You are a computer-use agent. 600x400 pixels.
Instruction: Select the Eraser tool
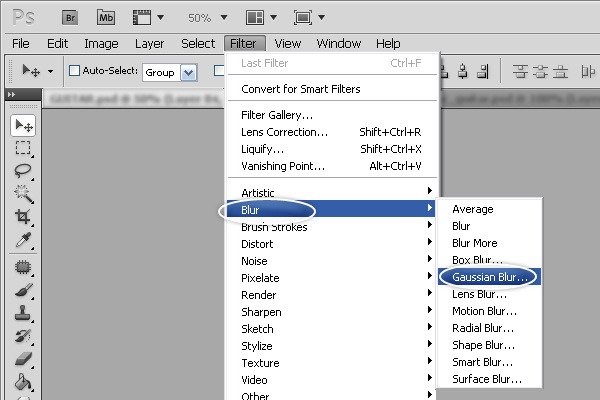pos(23,359)
